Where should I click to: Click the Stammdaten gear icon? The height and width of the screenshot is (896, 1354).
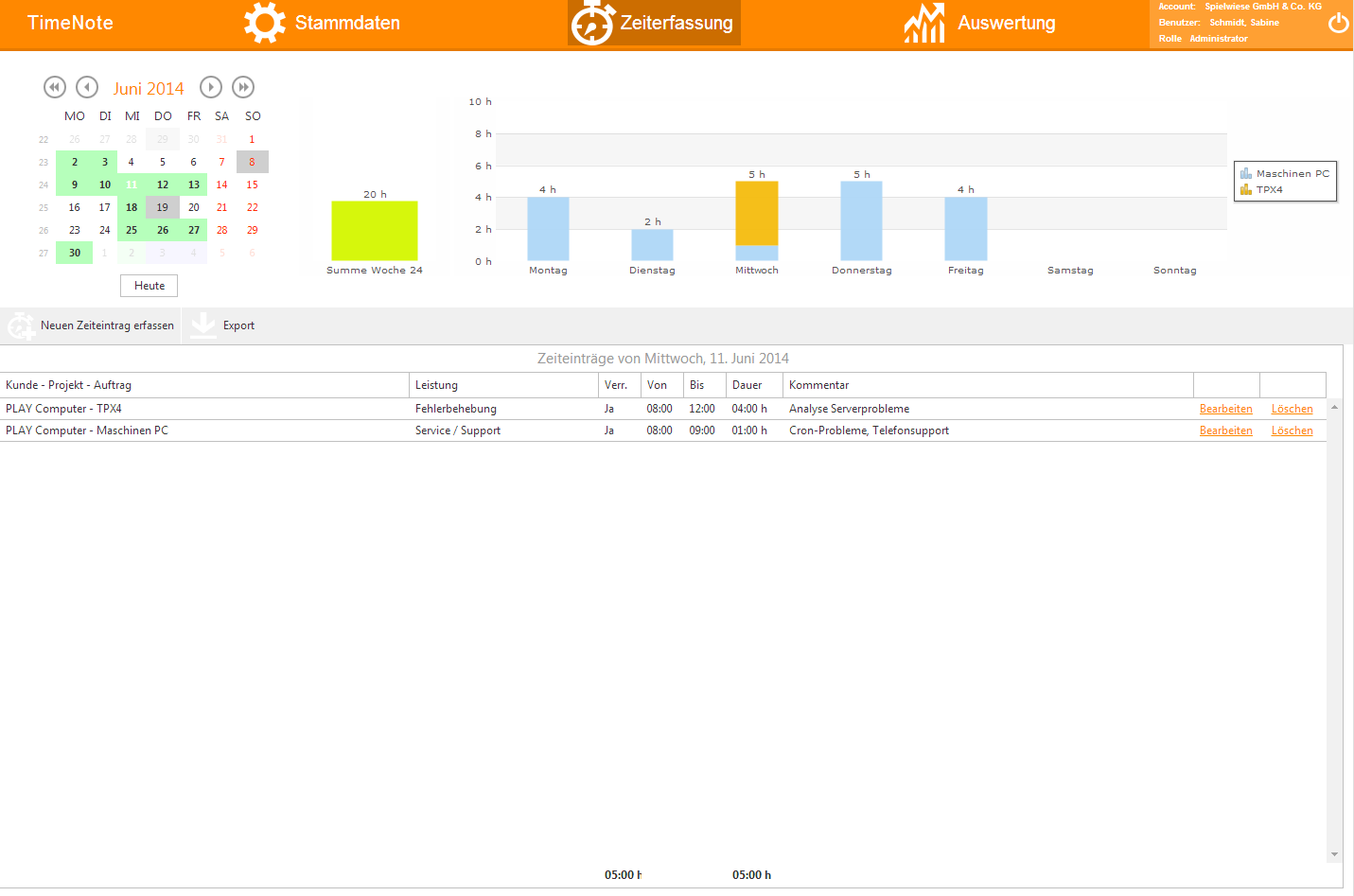point(264,23)
